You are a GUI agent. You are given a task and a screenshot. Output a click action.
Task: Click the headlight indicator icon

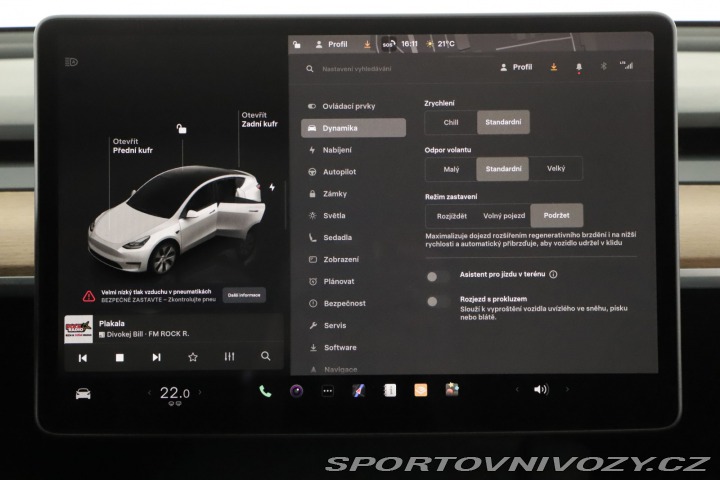tap(72, 62)
